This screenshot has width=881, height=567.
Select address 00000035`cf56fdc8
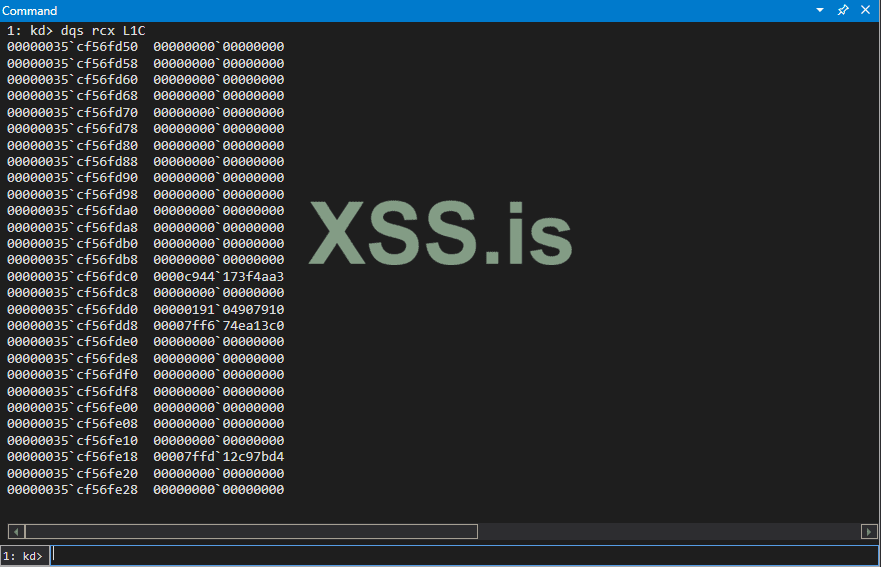click(x=72, y=293)
